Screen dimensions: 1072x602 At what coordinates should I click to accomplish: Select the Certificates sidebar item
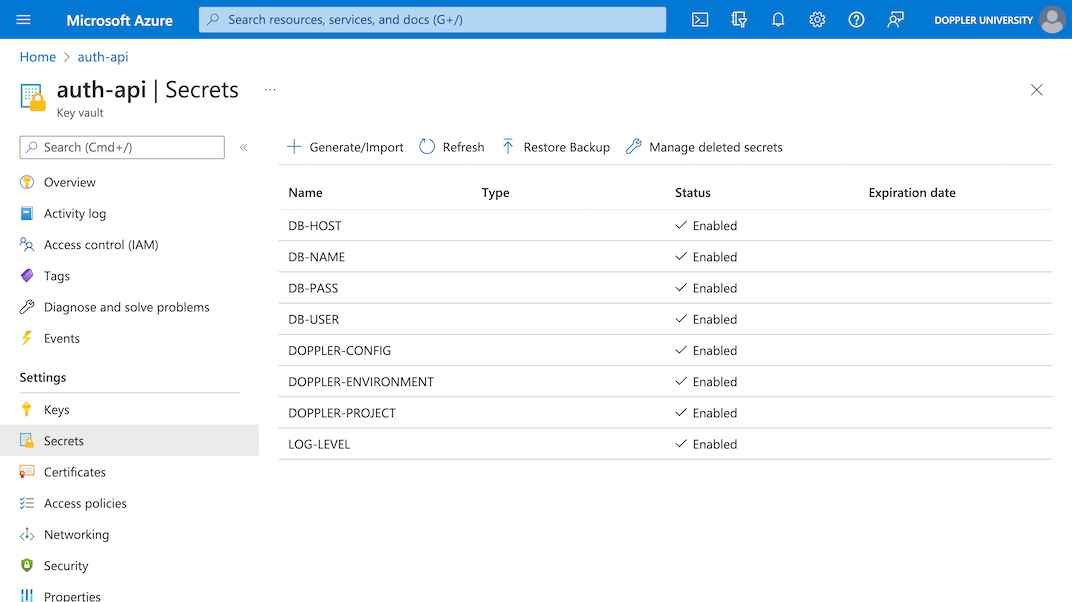(x=75, y=471)
